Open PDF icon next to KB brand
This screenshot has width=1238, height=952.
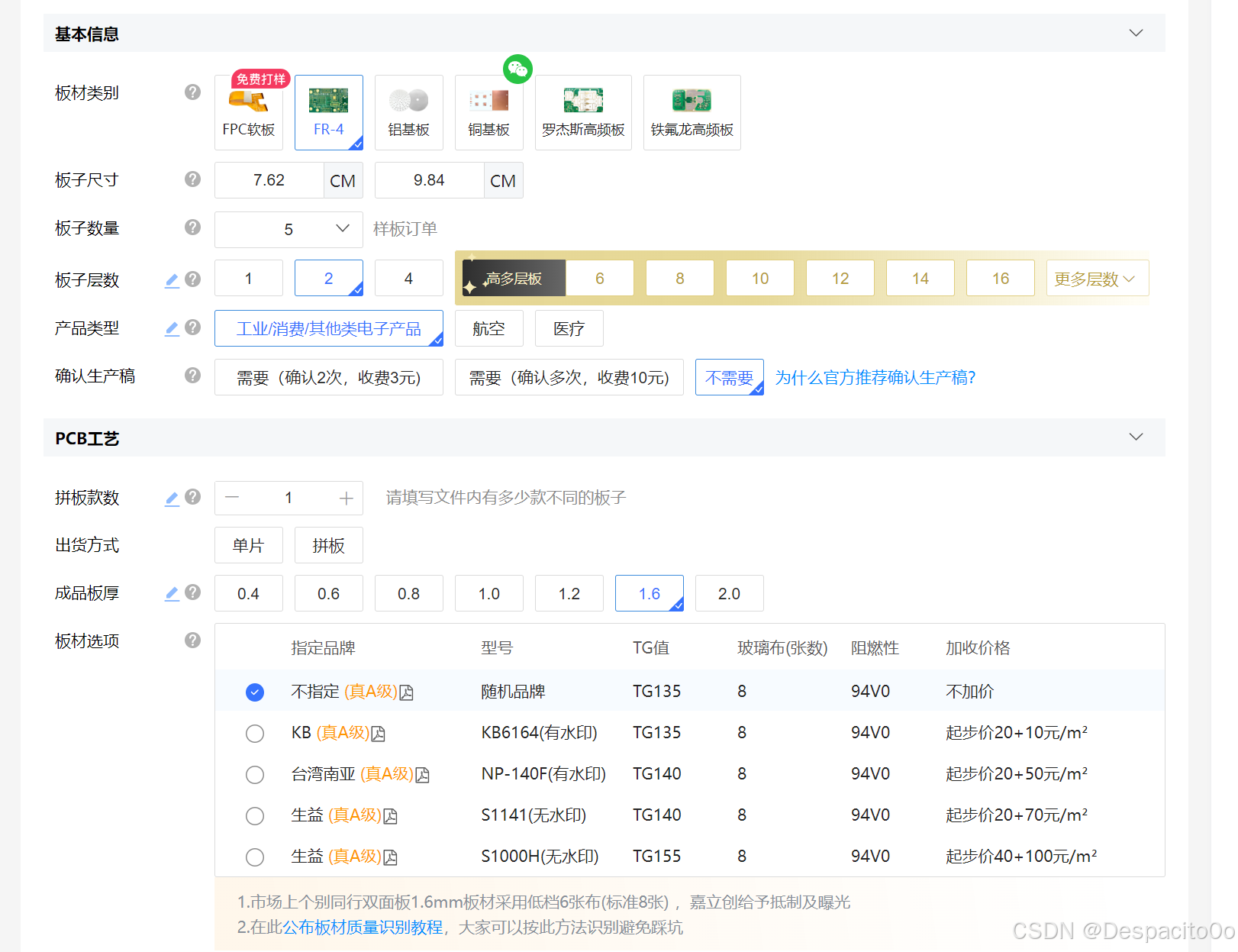379,734
